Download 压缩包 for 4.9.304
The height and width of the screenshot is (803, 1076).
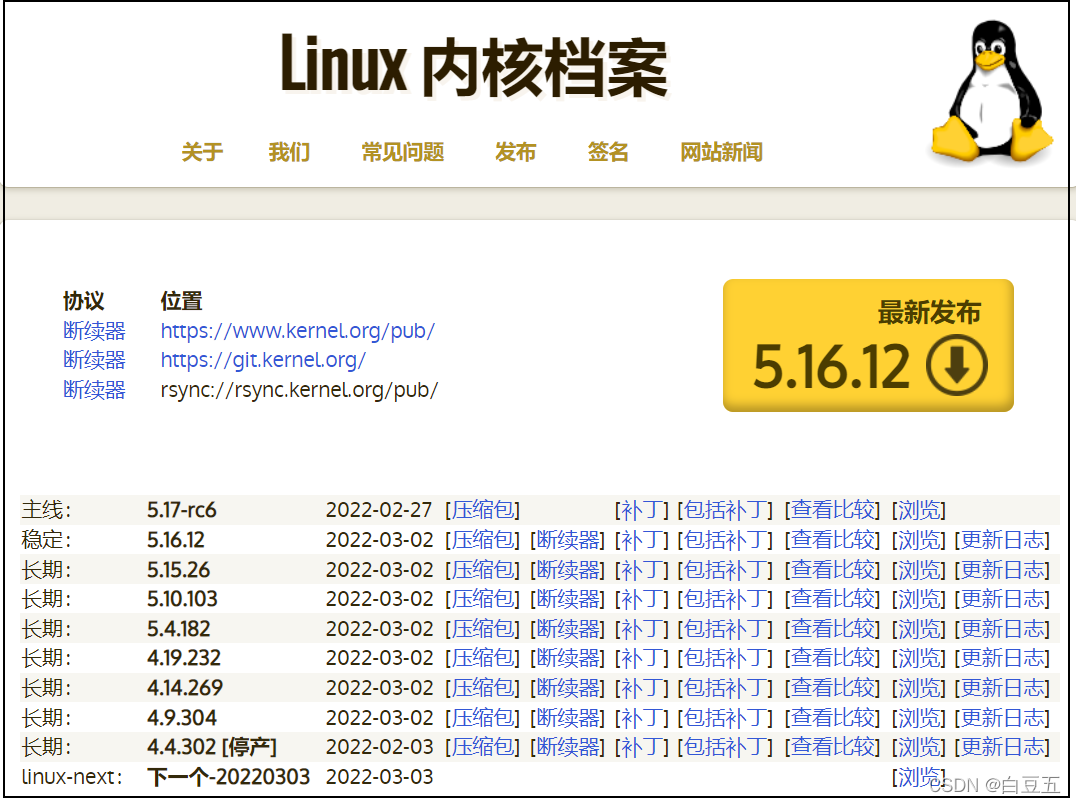coord(482,718)
